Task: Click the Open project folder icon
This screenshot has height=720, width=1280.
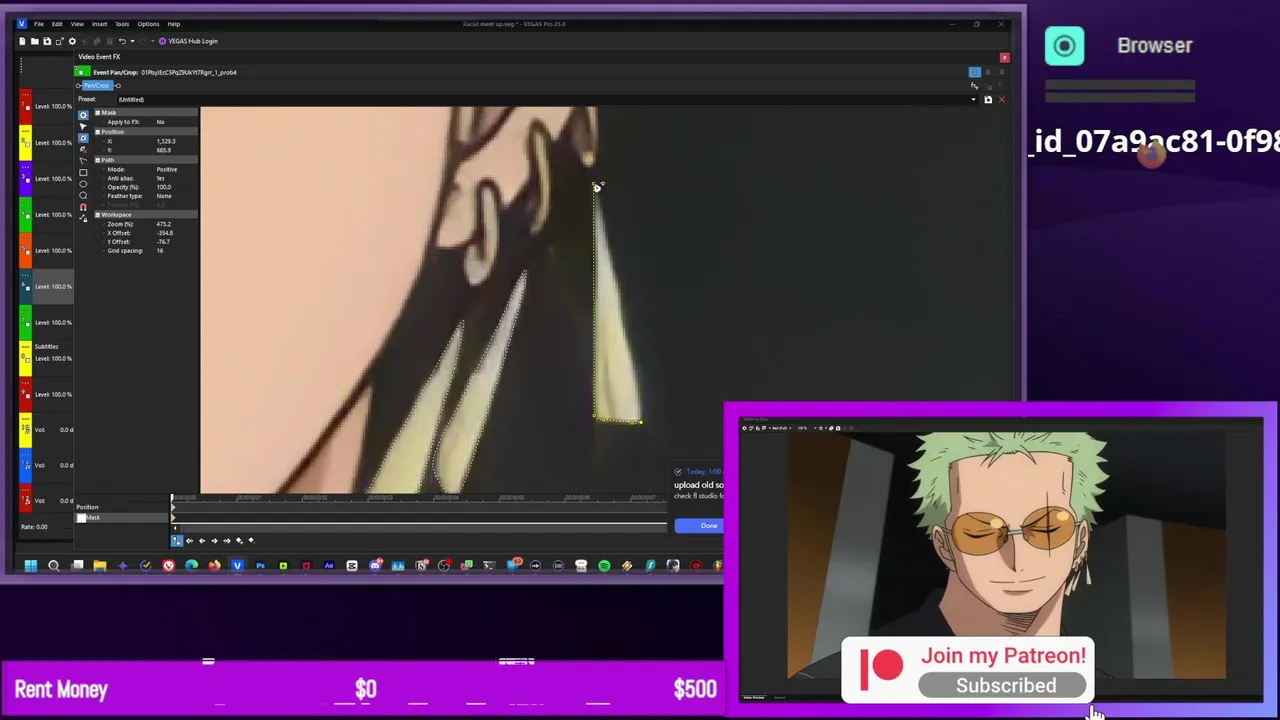Action: [35, 41]
